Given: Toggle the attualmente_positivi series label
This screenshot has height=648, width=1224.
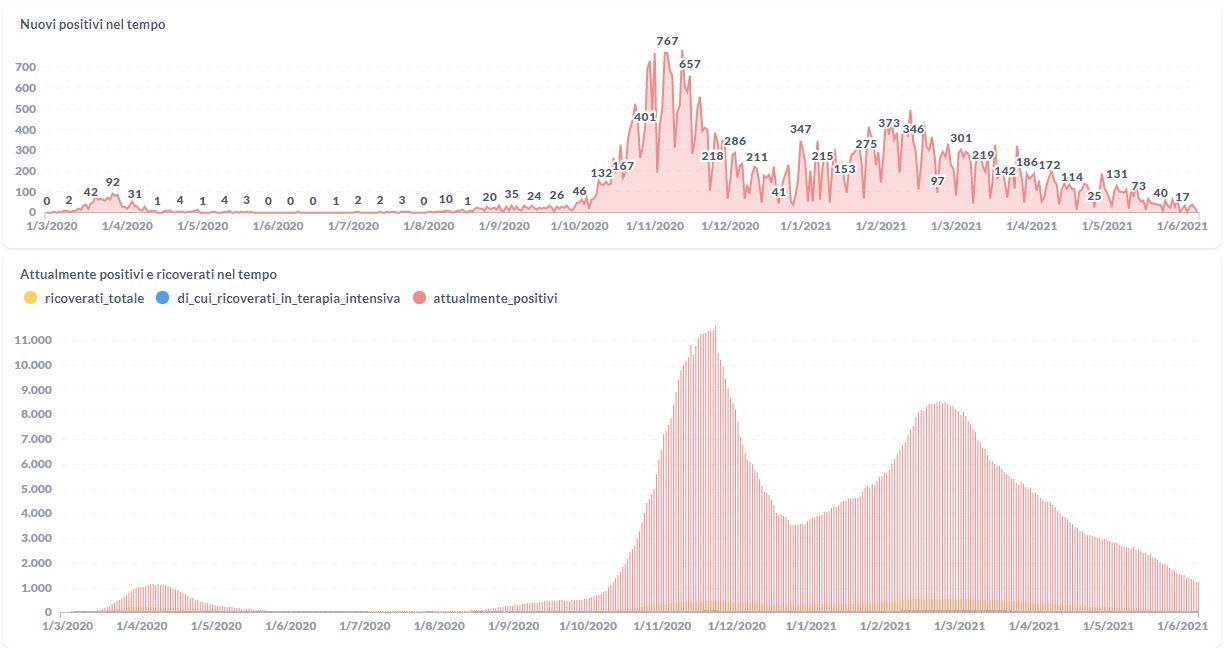Looking at the screenshot, I should pos(495,298).
